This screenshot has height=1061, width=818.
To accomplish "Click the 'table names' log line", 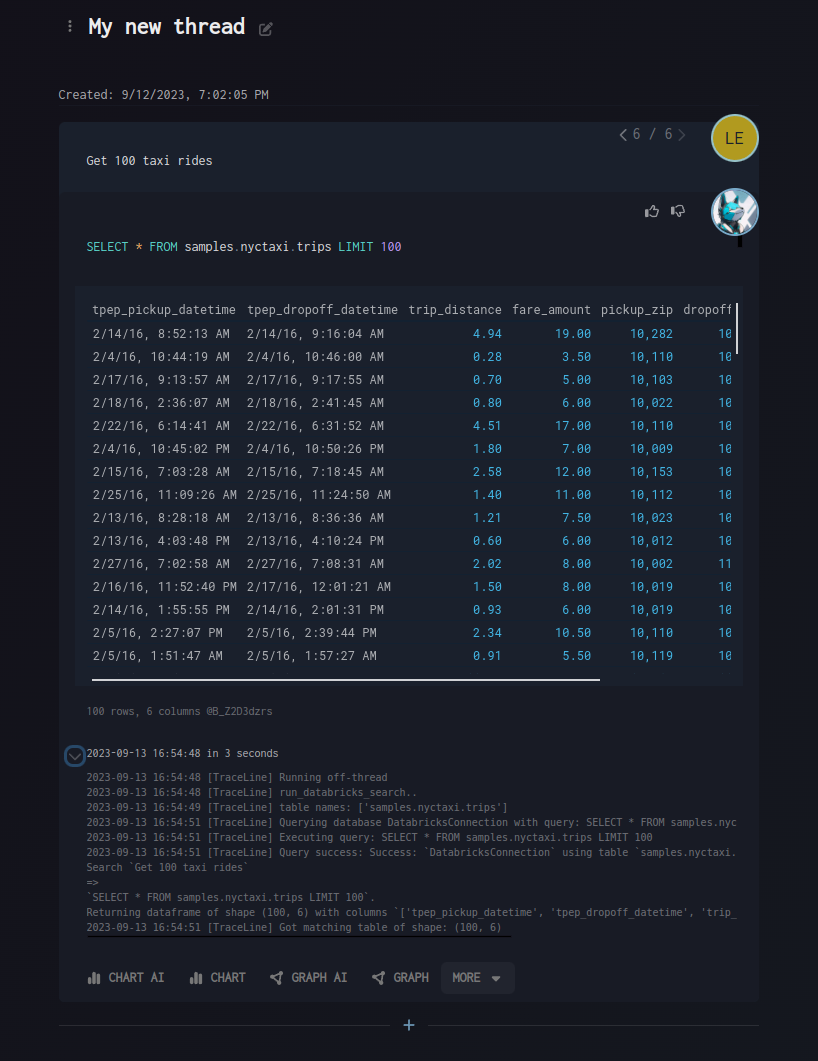I will [297, 807].
